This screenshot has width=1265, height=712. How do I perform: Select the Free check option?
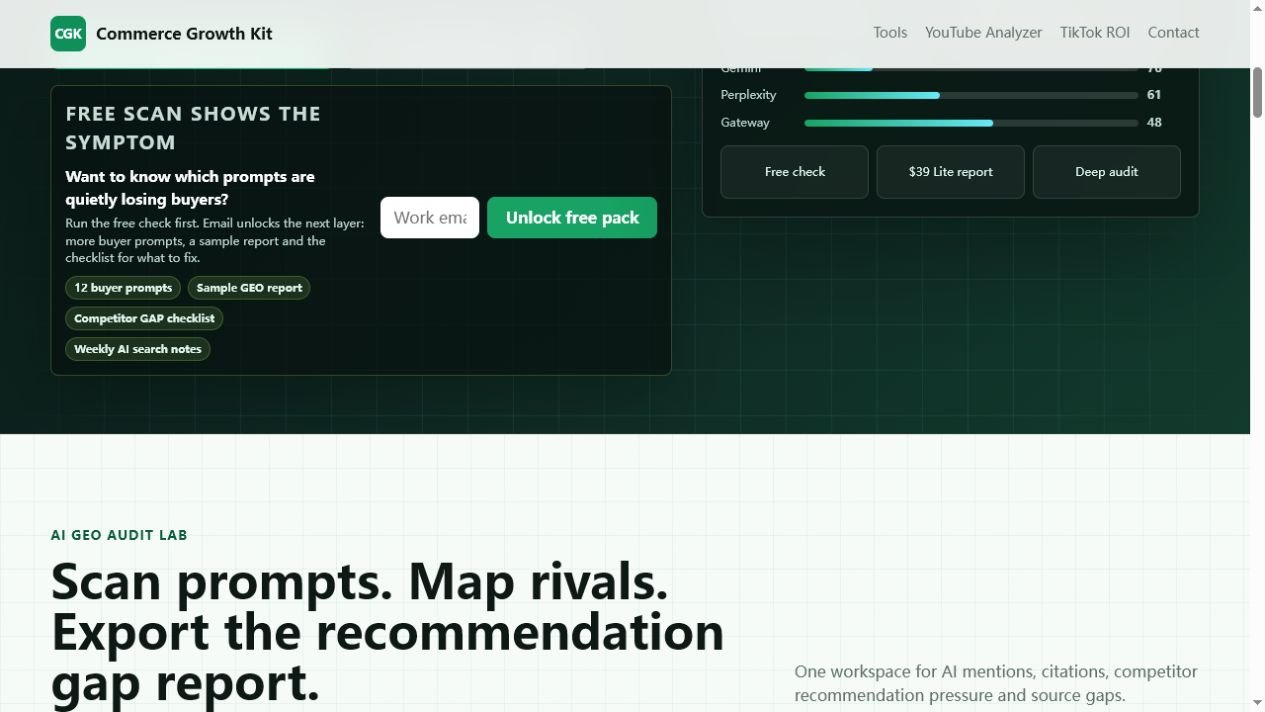point(795,172)
